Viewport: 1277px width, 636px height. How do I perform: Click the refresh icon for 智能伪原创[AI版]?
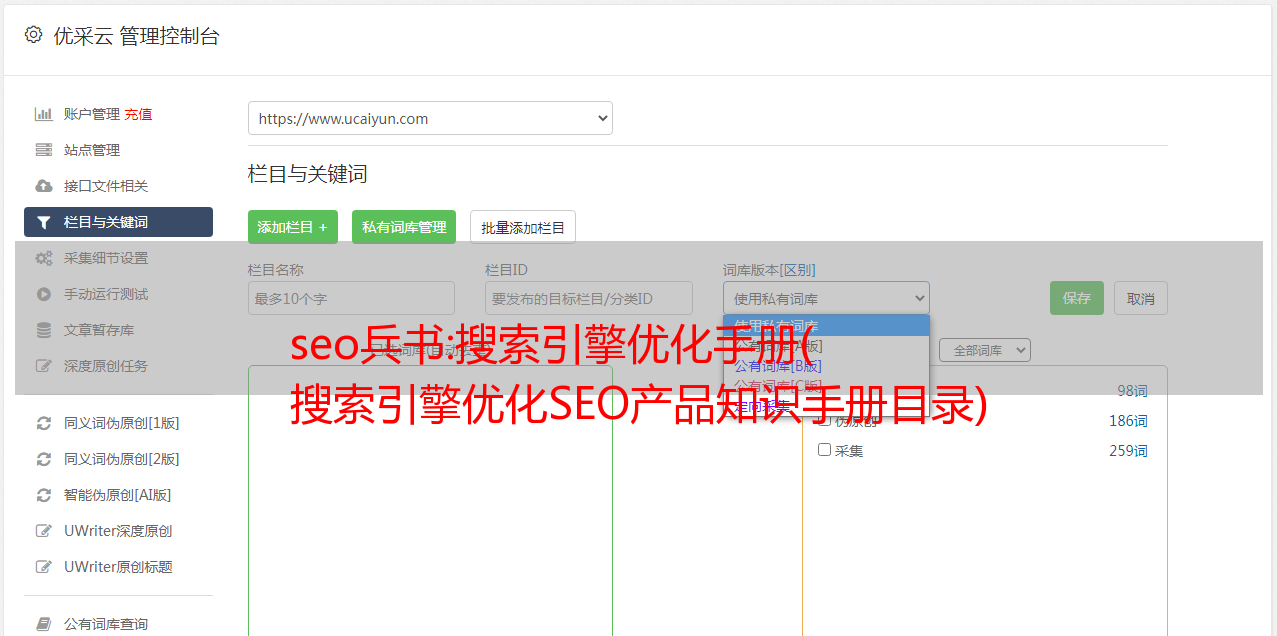click(43, 495)
